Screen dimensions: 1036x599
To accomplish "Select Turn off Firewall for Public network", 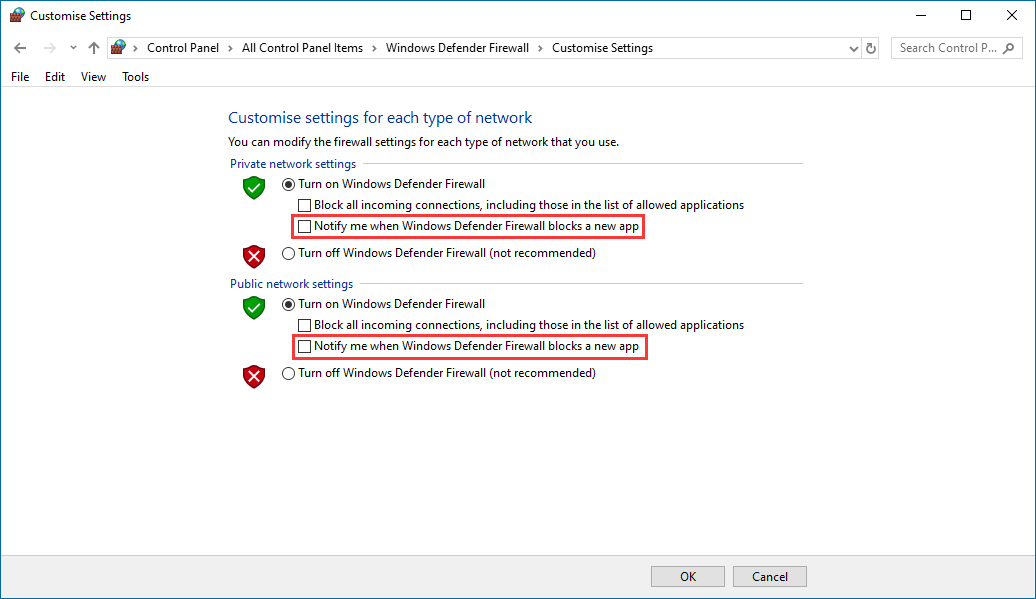I will [289, 374].
